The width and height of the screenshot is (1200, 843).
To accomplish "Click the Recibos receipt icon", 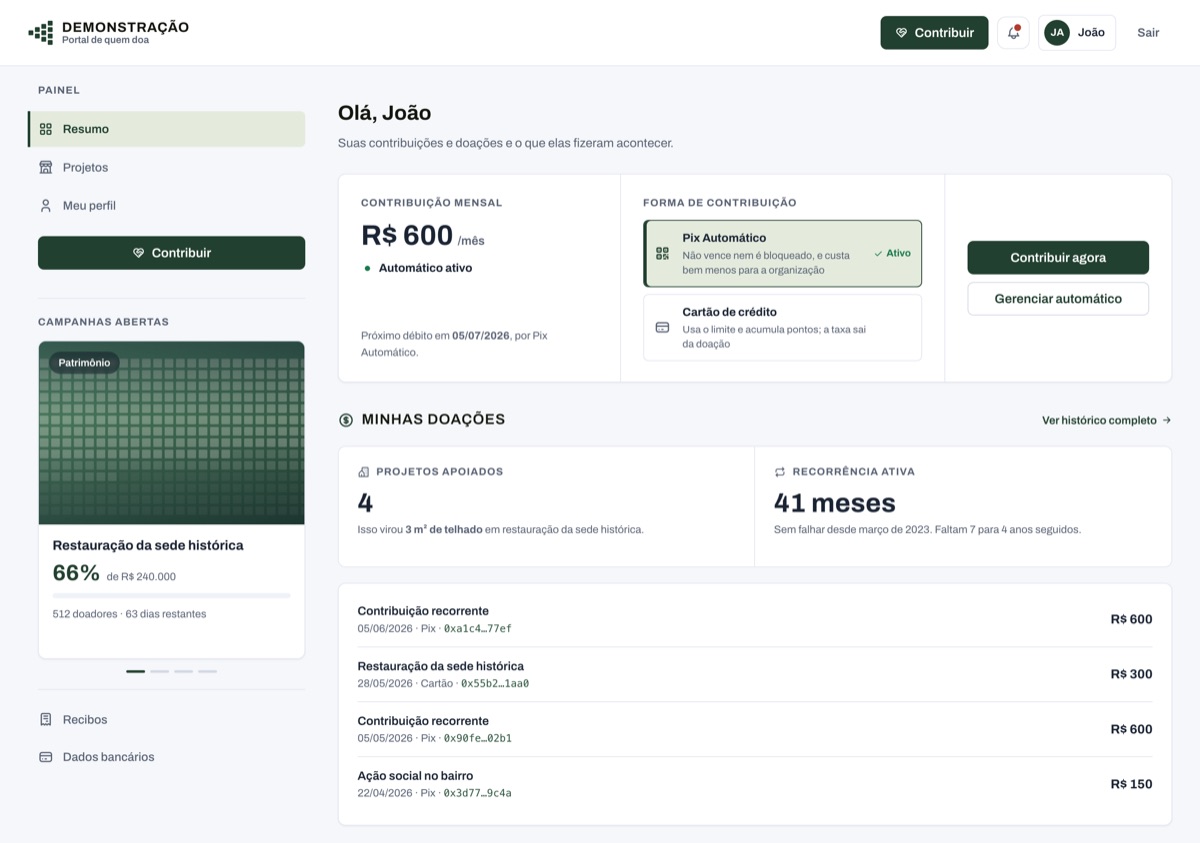I will 46,719.
